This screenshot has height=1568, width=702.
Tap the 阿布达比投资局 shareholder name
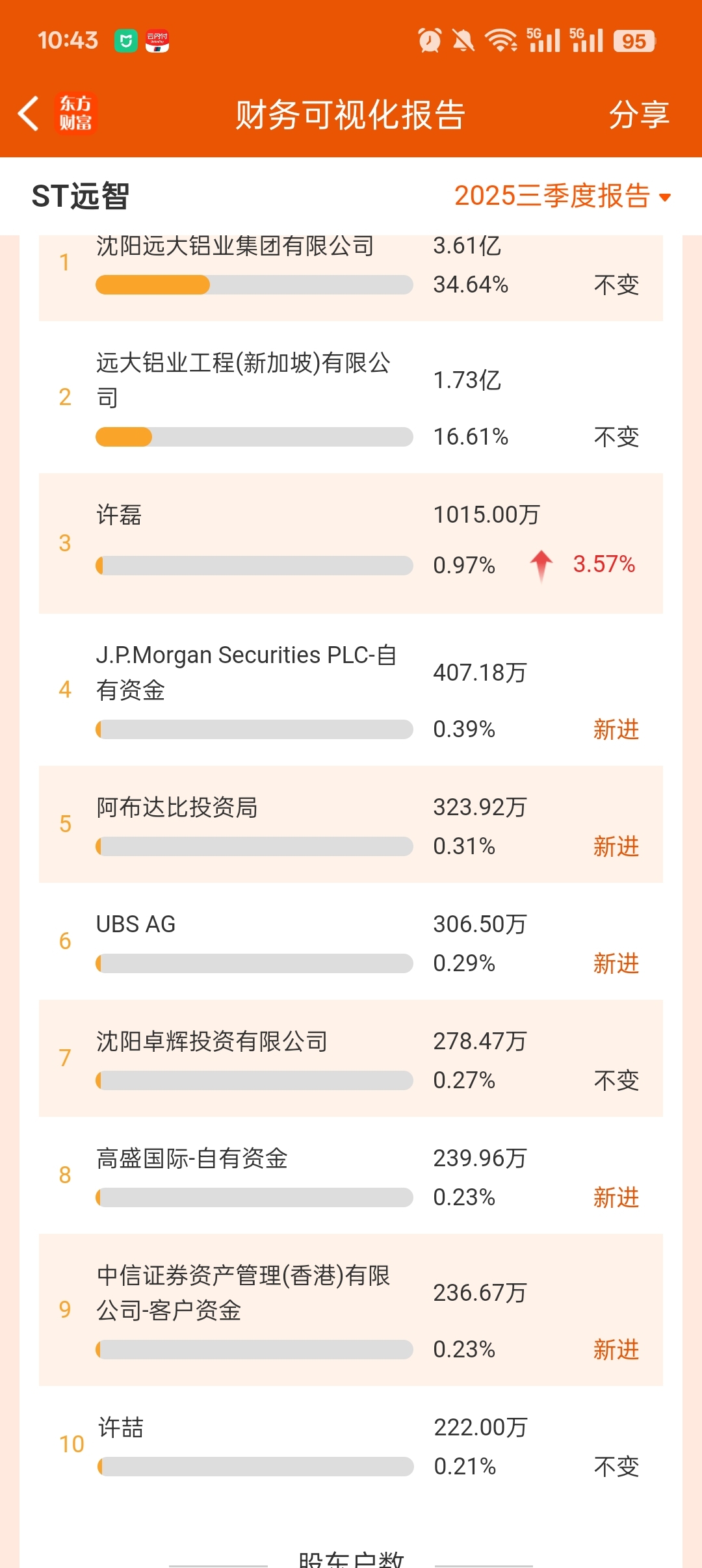click(x=177, y=807)
